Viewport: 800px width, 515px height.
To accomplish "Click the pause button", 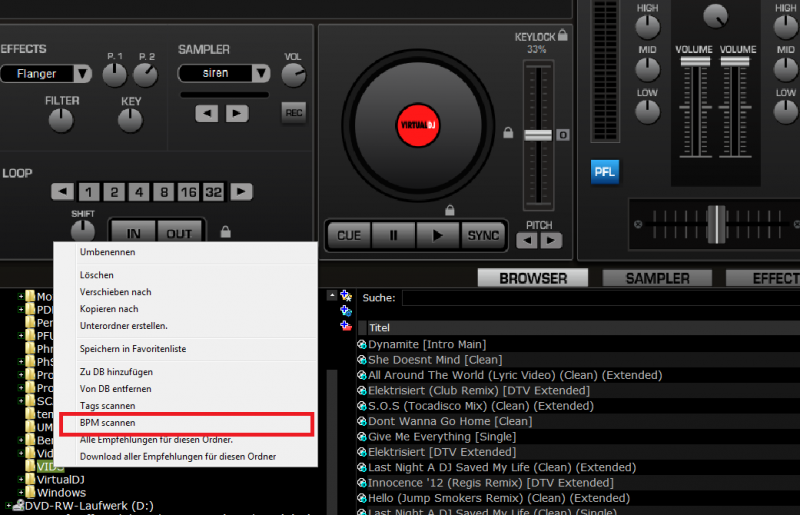I will (x=393, y=235).
